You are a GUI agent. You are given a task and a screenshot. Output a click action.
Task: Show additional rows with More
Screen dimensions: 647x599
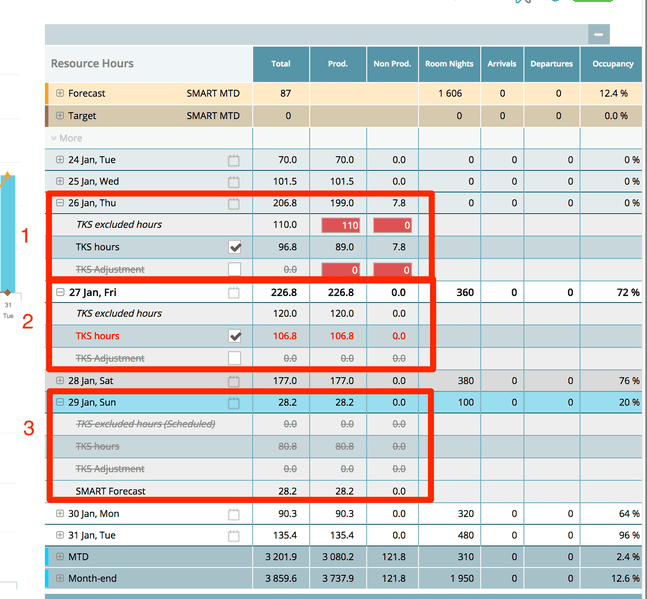pyautogui.click(x=66, y=138)
